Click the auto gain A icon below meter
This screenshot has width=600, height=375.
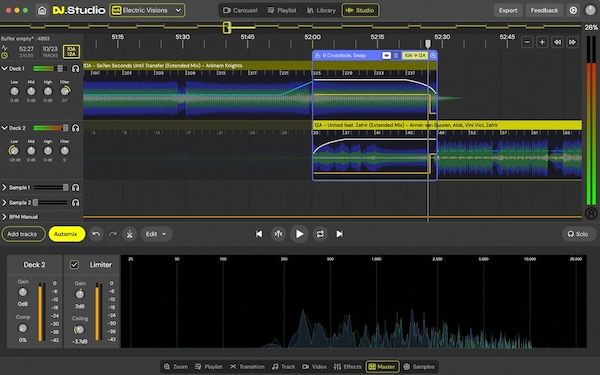pyautogui.click(x=591, y=213)
